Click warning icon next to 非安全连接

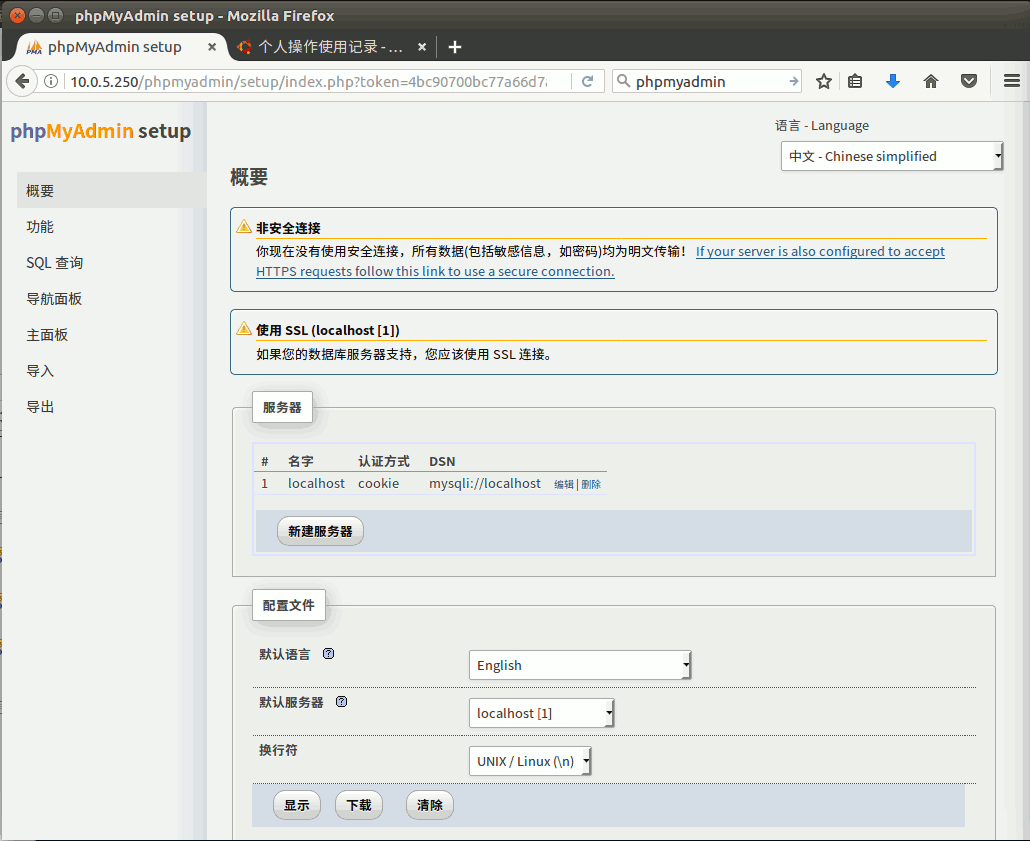[x=244, y=227]
